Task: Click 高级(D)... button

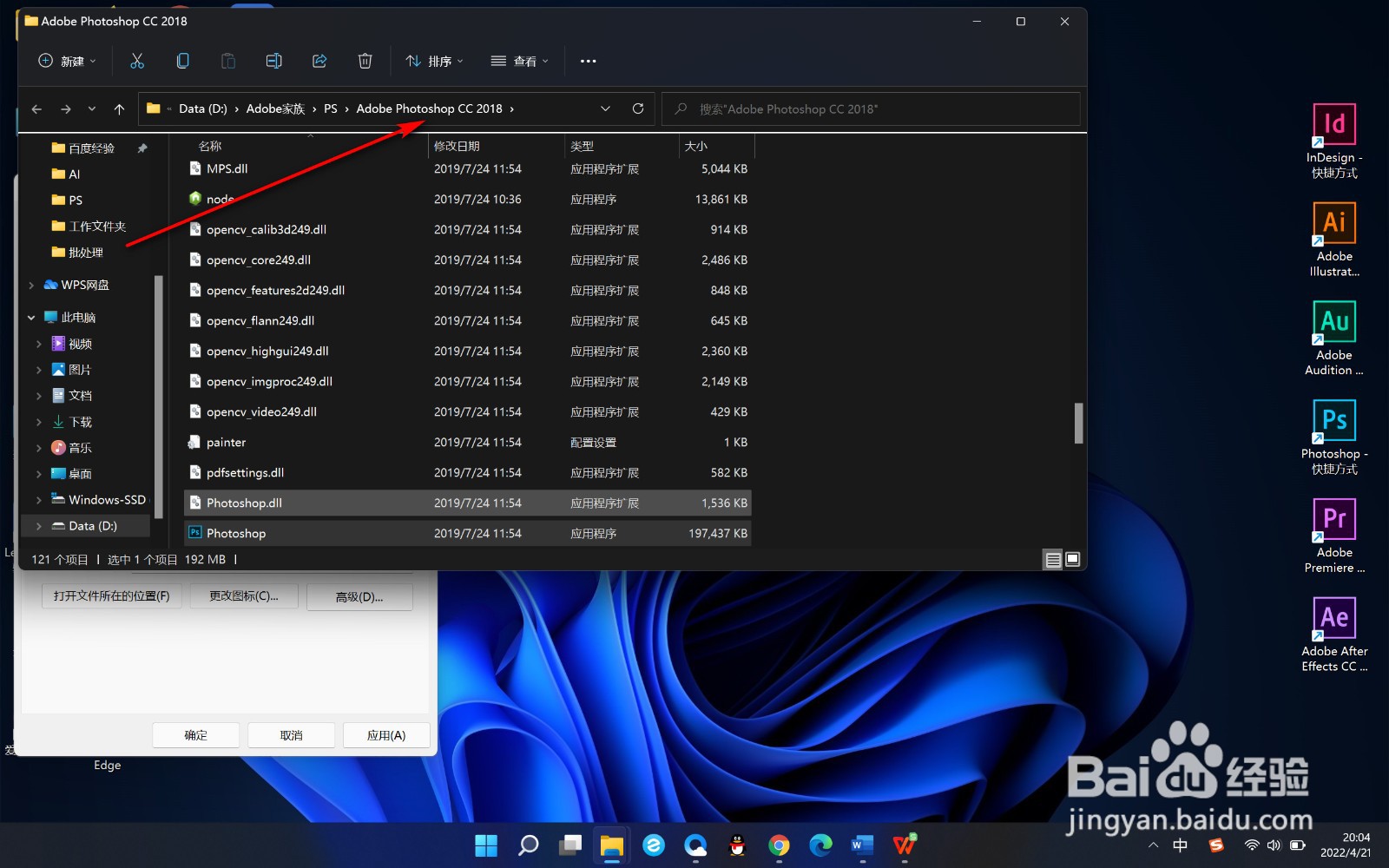Action: [359, 596]
